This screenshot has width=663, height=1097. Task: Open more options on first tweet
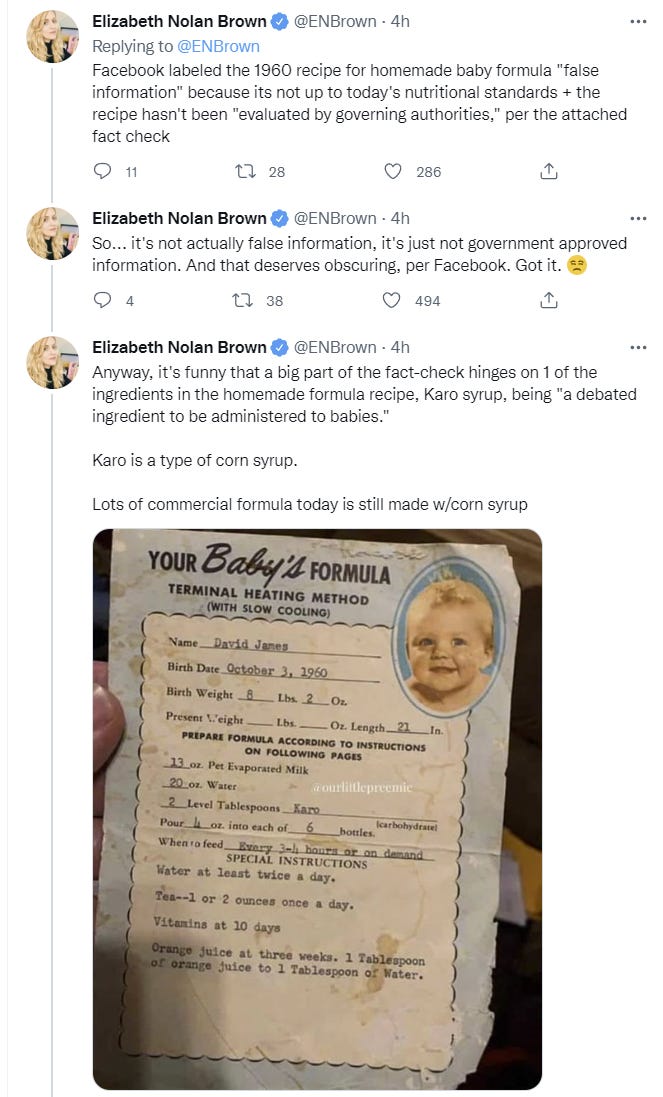638,21
